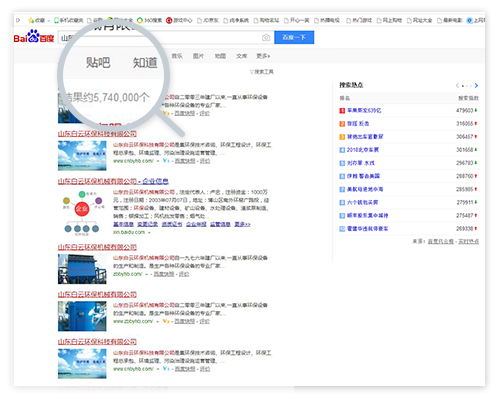Open hot search entry with value 269338
Image resolution: width=500 pixels, height=403 pixels.
[368, 229]
